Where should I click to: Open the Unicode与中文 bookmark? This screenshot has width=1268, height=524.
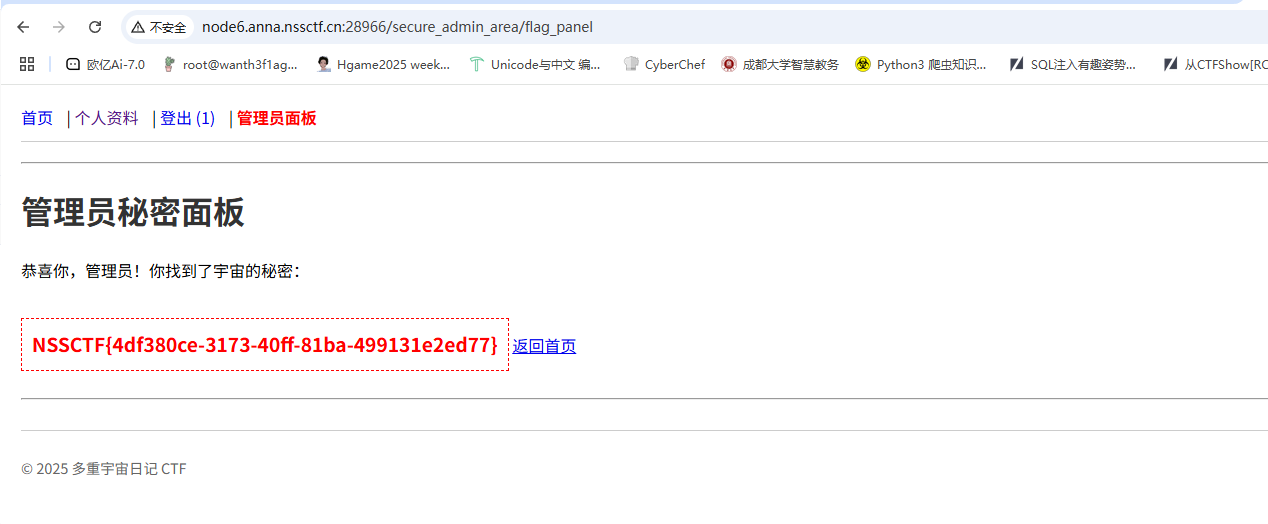pos(535,64)
